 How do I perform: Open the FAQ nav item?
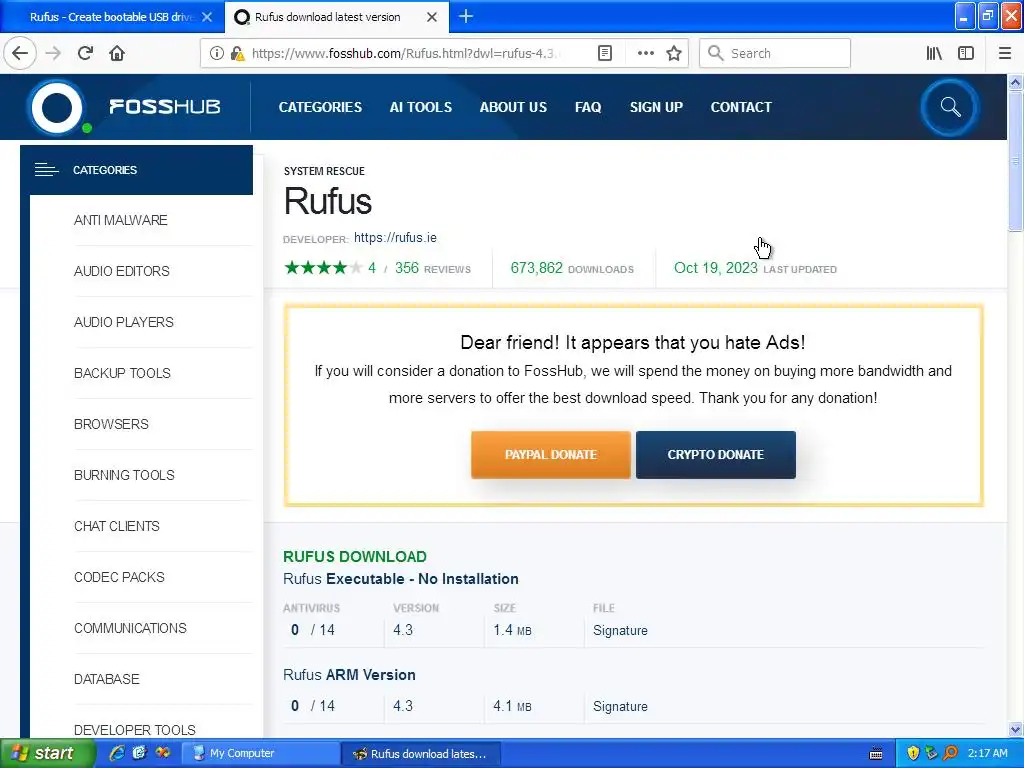[588, 107]
